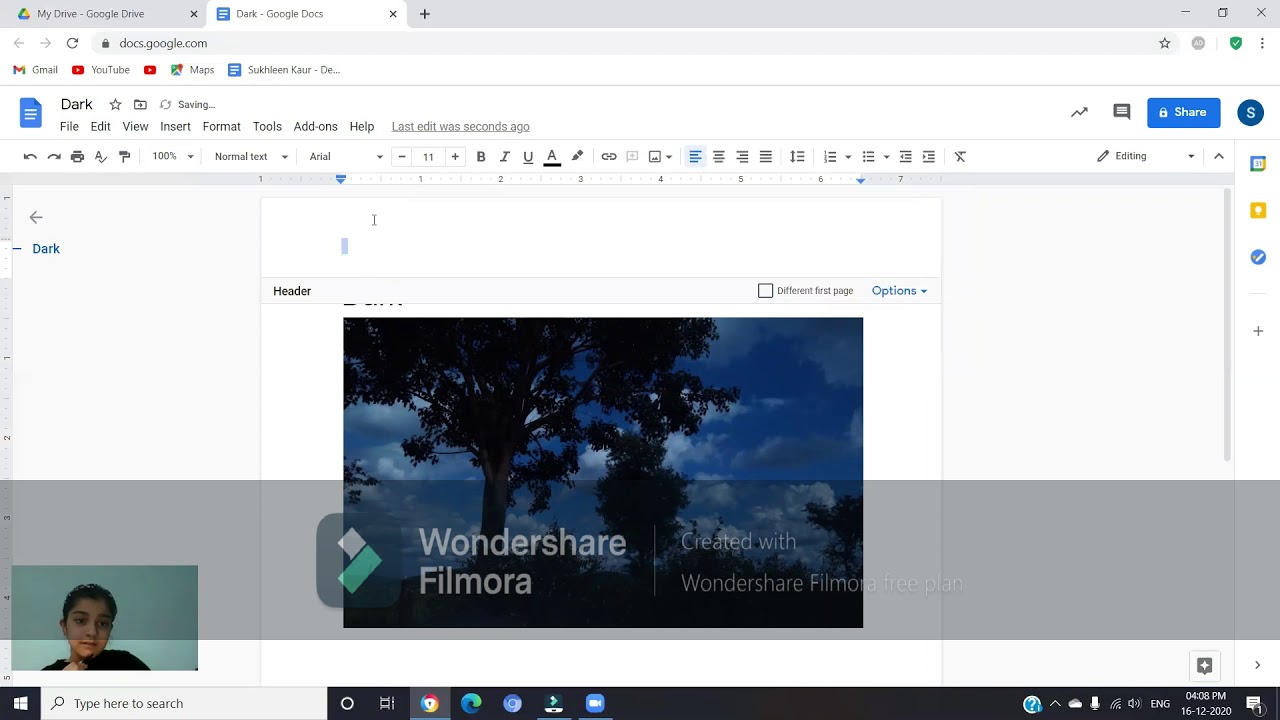This screenshot has width=1280, height=720.
Task: Click the Bulleted list icon
Action: (868, 156)
